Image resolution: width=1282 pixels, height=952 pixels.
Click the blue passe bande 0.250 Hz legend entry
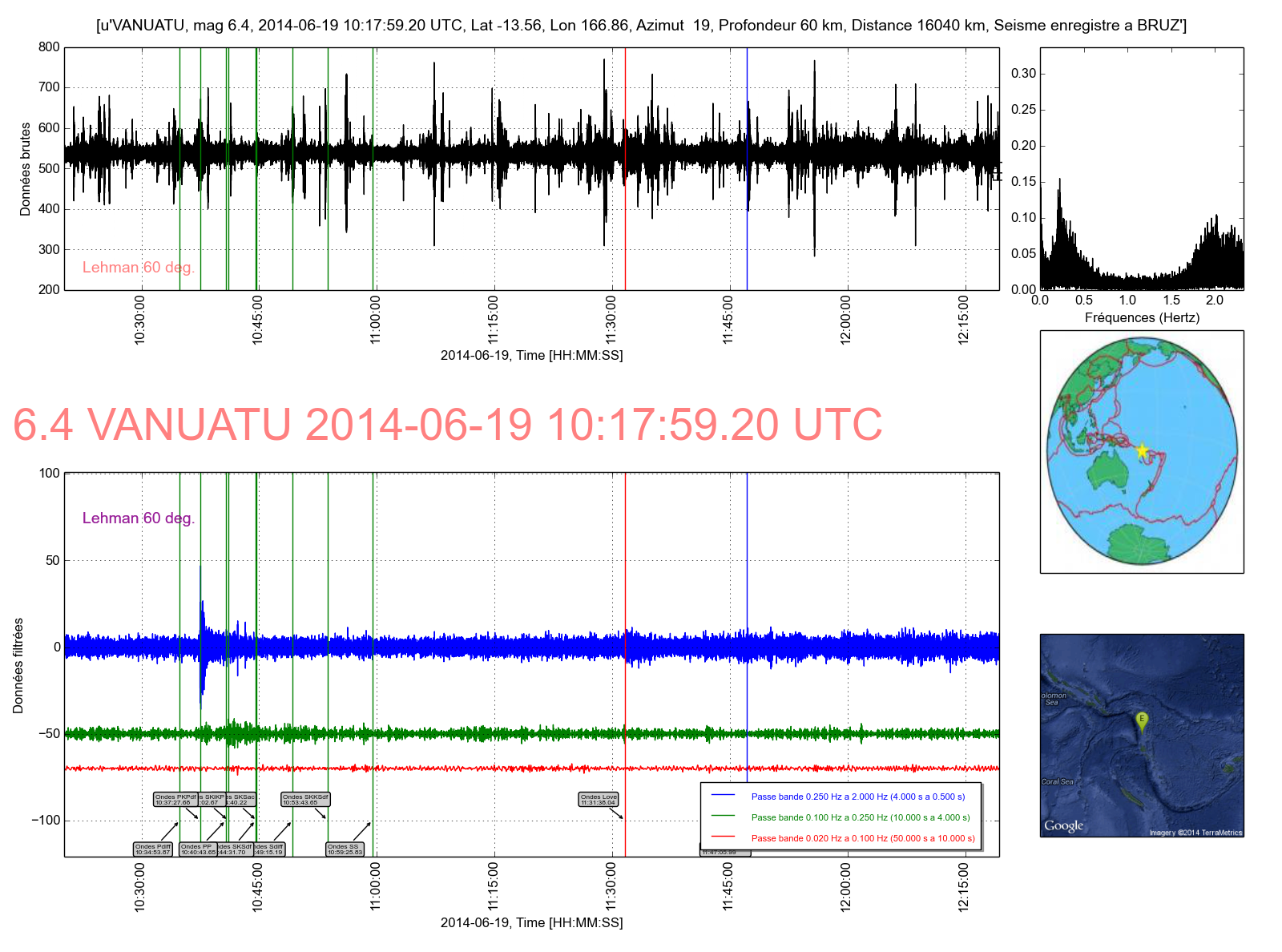858,797
